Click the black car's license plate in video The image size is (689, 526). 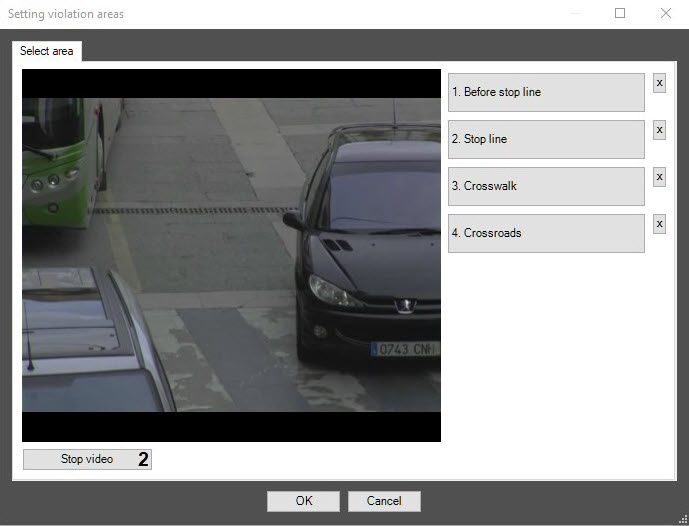pyautogui.click(x=405, y=349)
